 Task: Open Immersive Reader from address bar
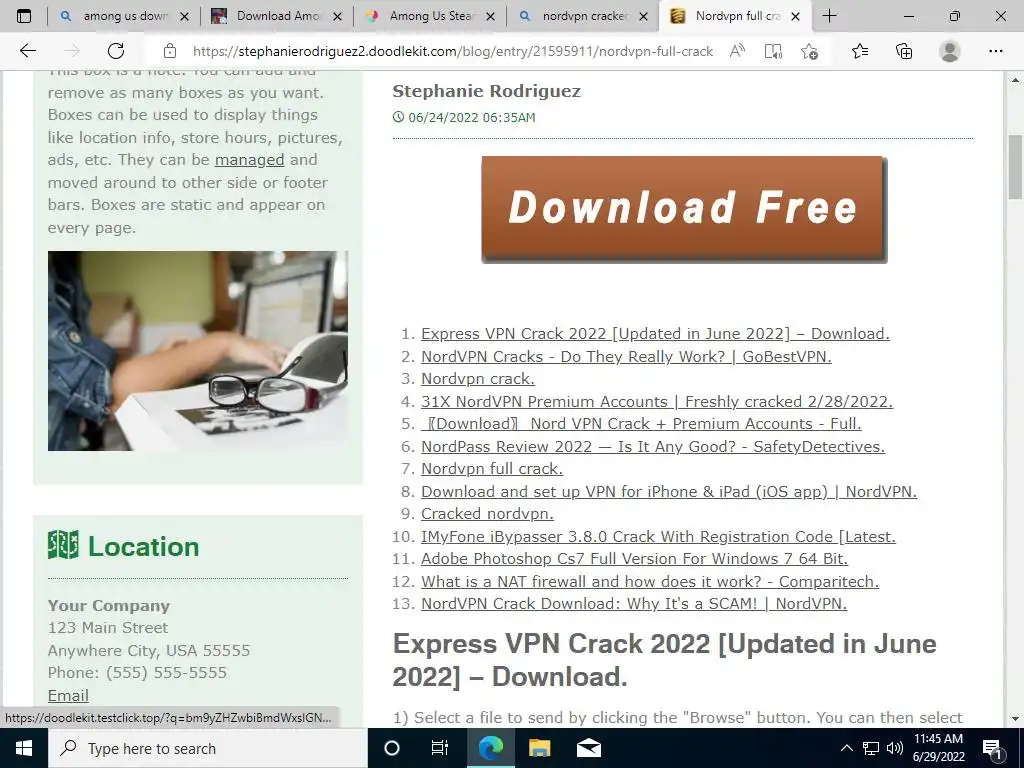pyautogui.click(x=773, y=51)
